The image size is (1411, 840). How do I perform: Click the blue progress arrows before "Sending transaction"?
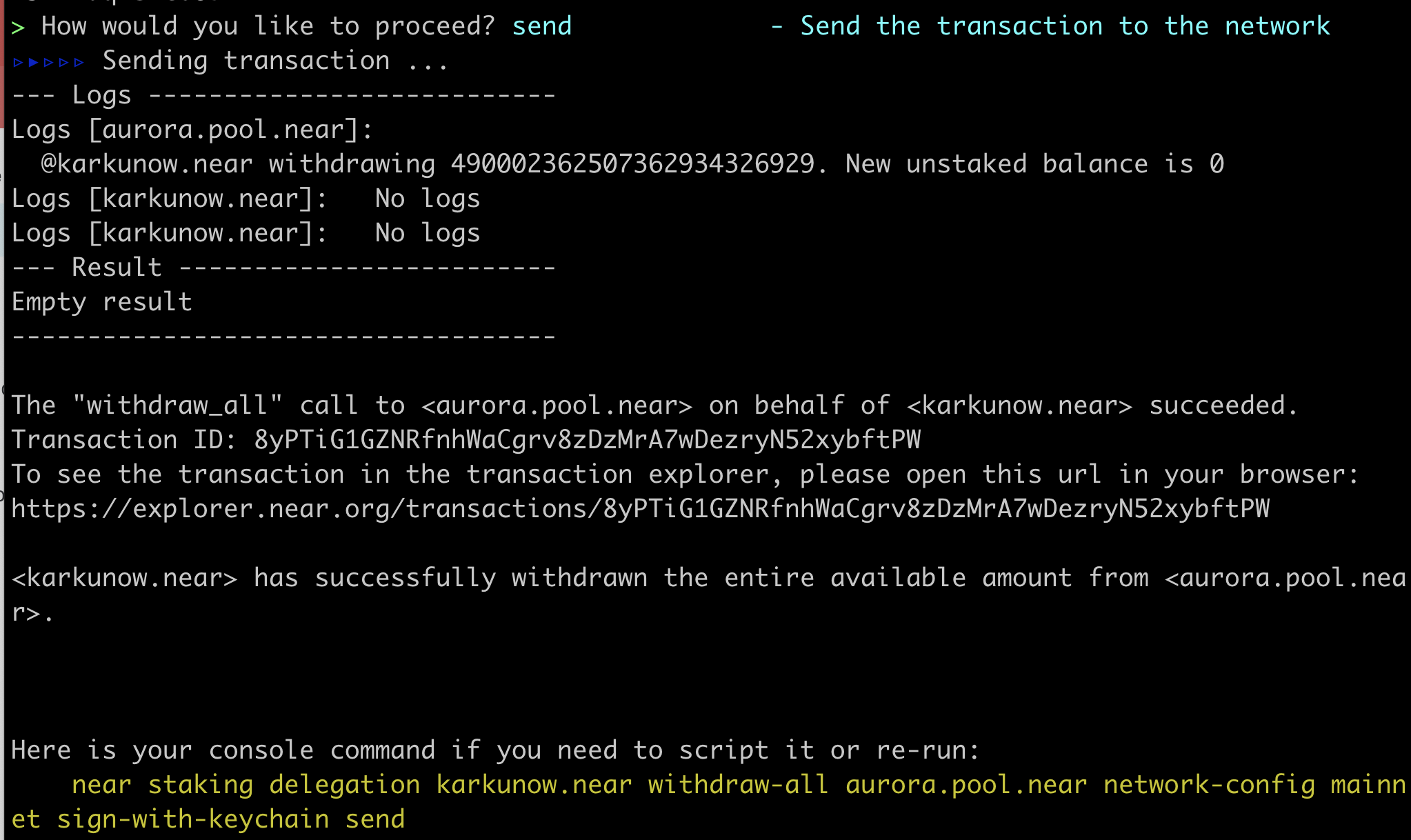click(48, 62)
